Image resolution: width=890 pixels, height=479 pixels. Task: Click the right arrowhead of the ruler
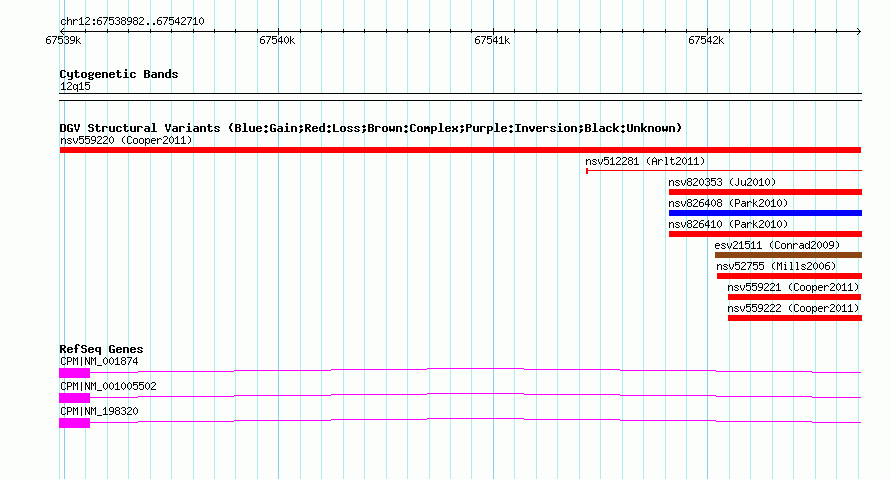pyautogui.click(x=859, y=31)
